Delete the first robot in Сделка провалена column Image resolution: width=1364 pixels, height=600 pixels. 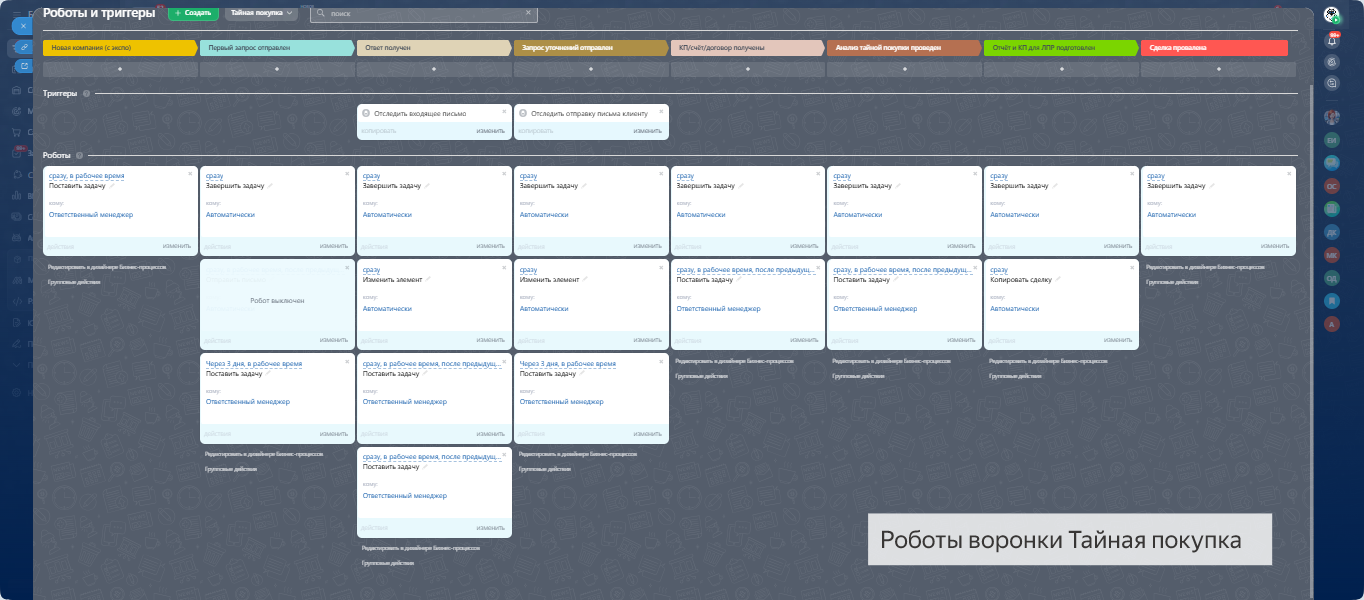[1288, 173]
